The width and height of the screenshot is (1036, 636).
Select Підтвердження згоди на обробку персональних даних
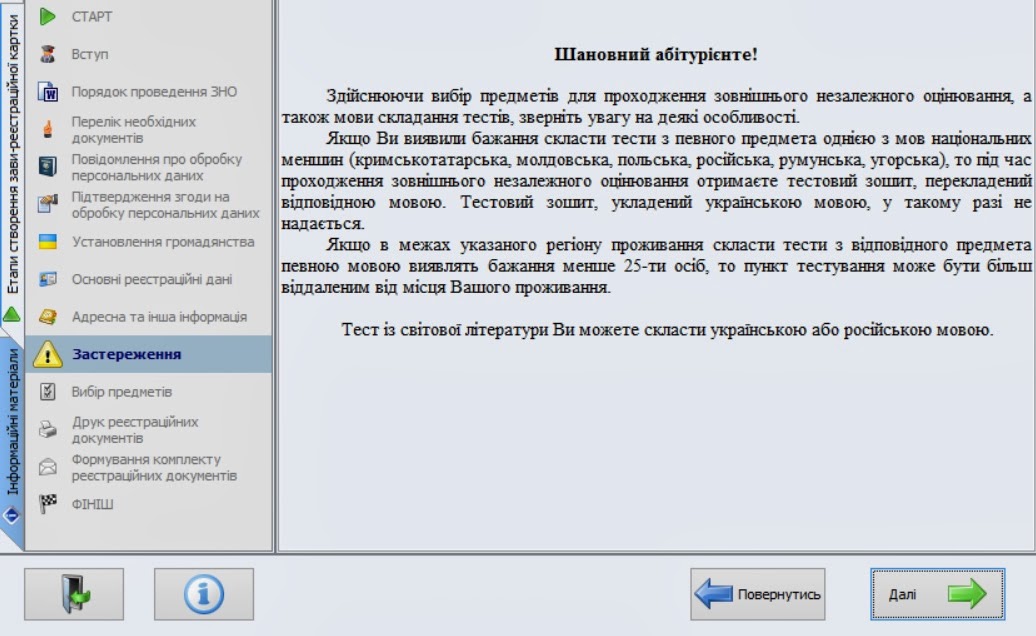point(149,205)
